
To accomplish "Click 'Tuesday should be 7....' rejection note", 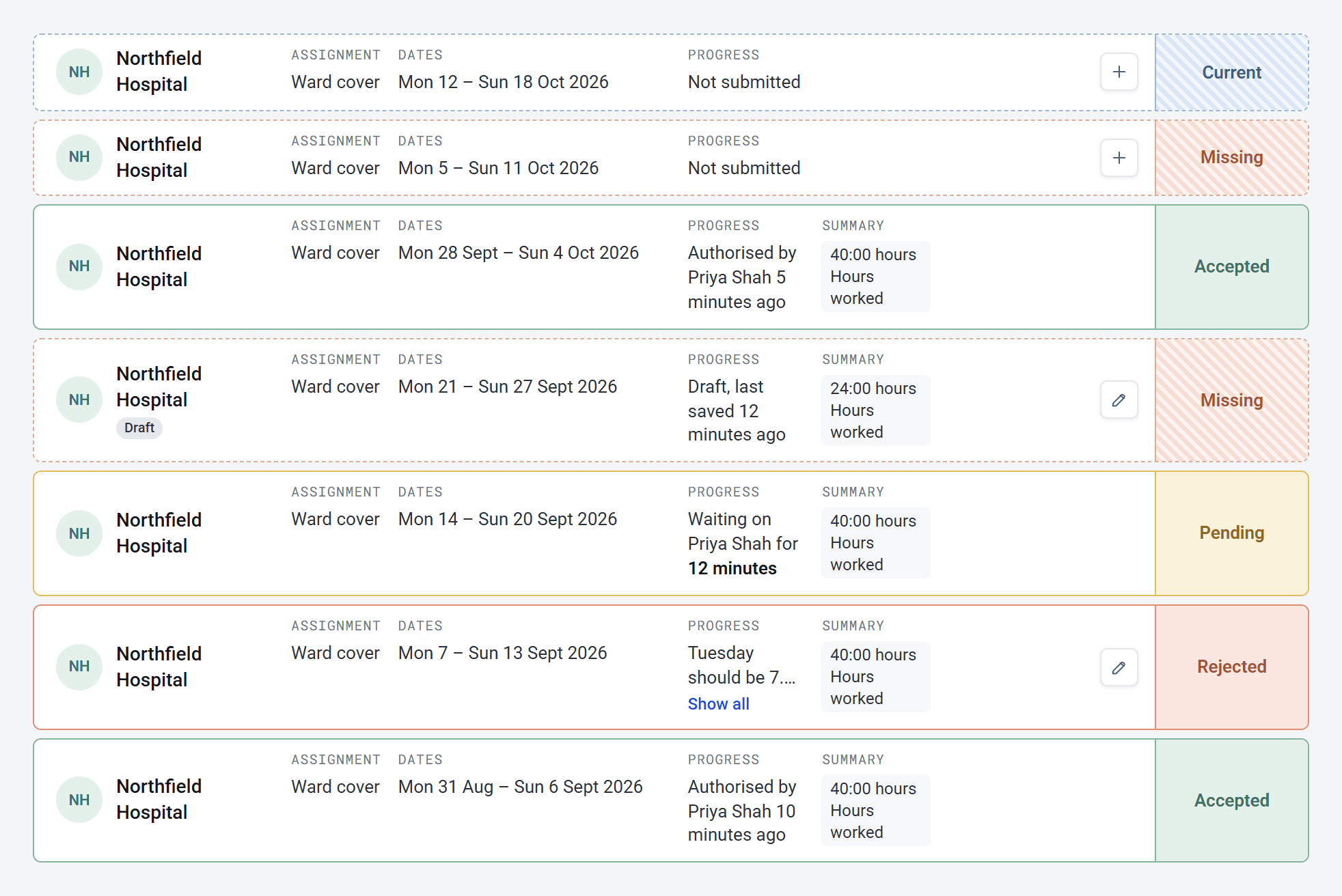I will (741, 665).
